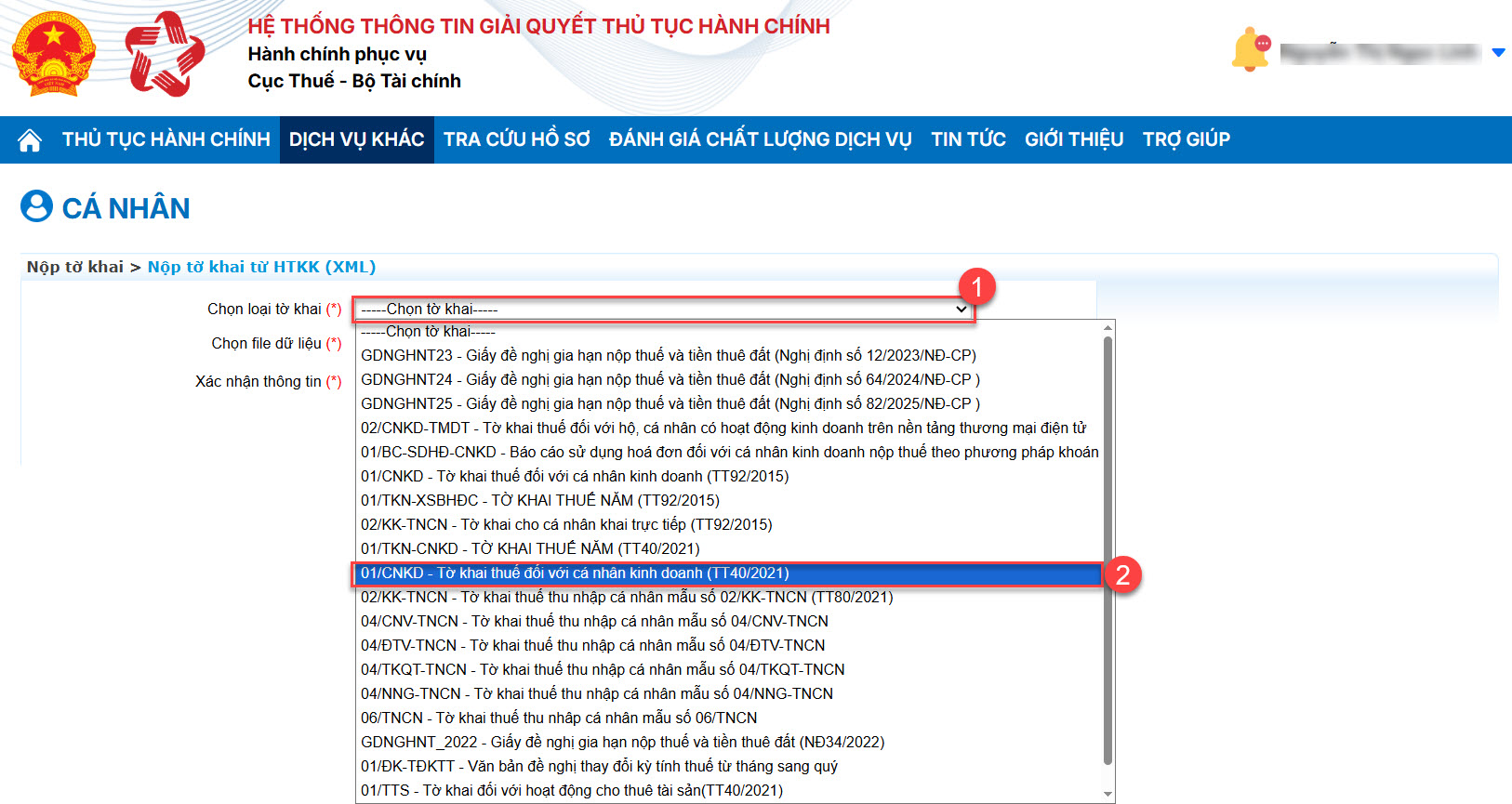Click the dropdown list scrollbar thumb
Viewport: 1512px width, 804px height.
point(1107,548)
